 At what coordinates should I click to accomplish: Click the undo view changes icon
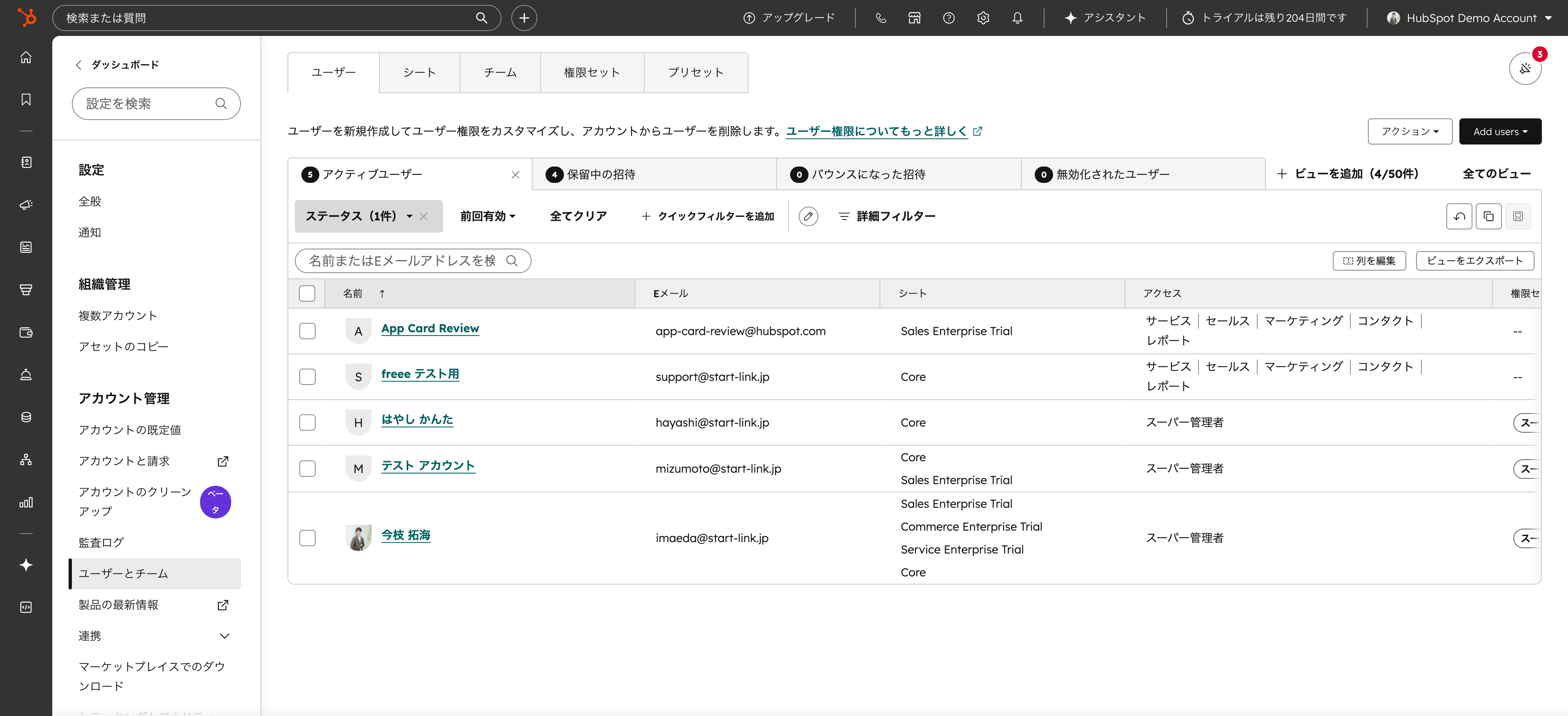pos(1459,216)
